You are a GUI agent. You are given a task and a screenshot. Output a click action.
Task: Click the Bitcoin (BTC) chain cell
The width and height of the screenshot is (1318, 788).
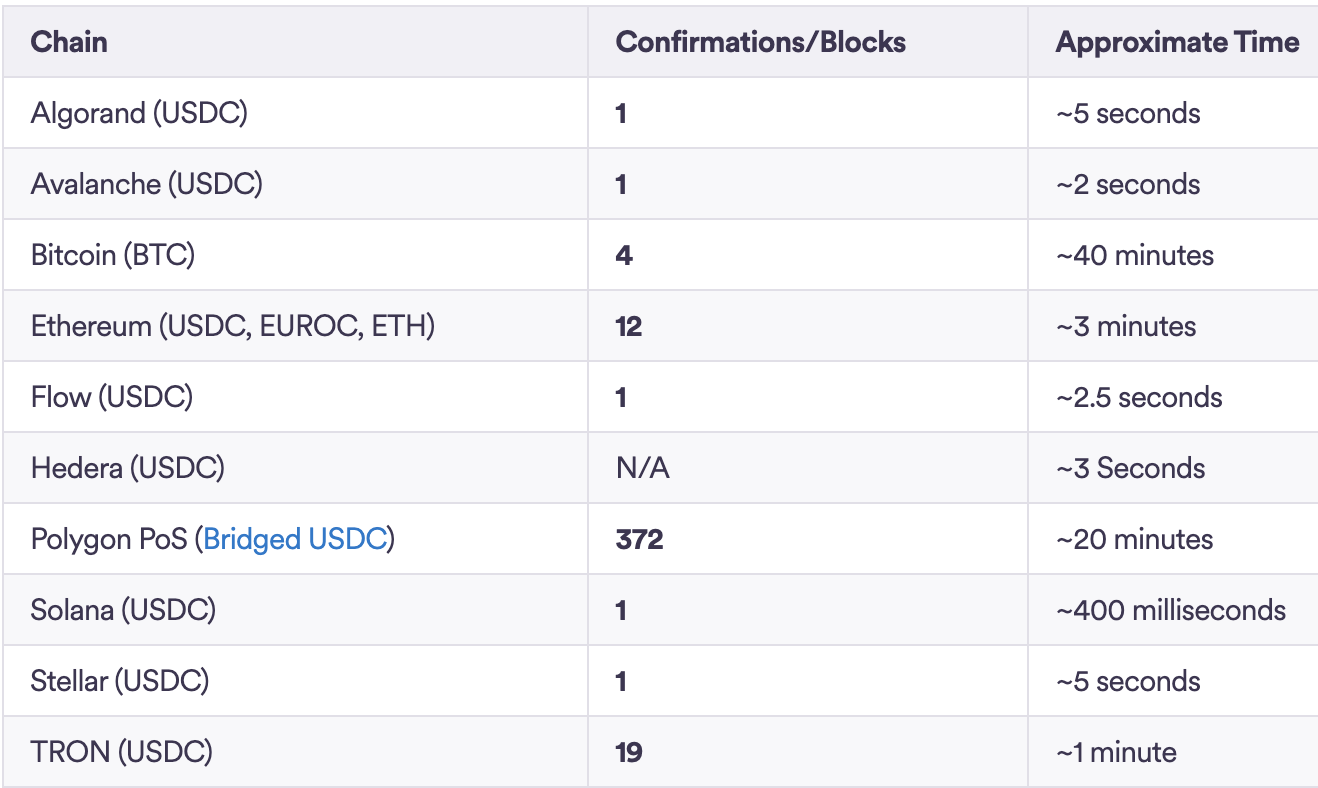pos(113,255)
